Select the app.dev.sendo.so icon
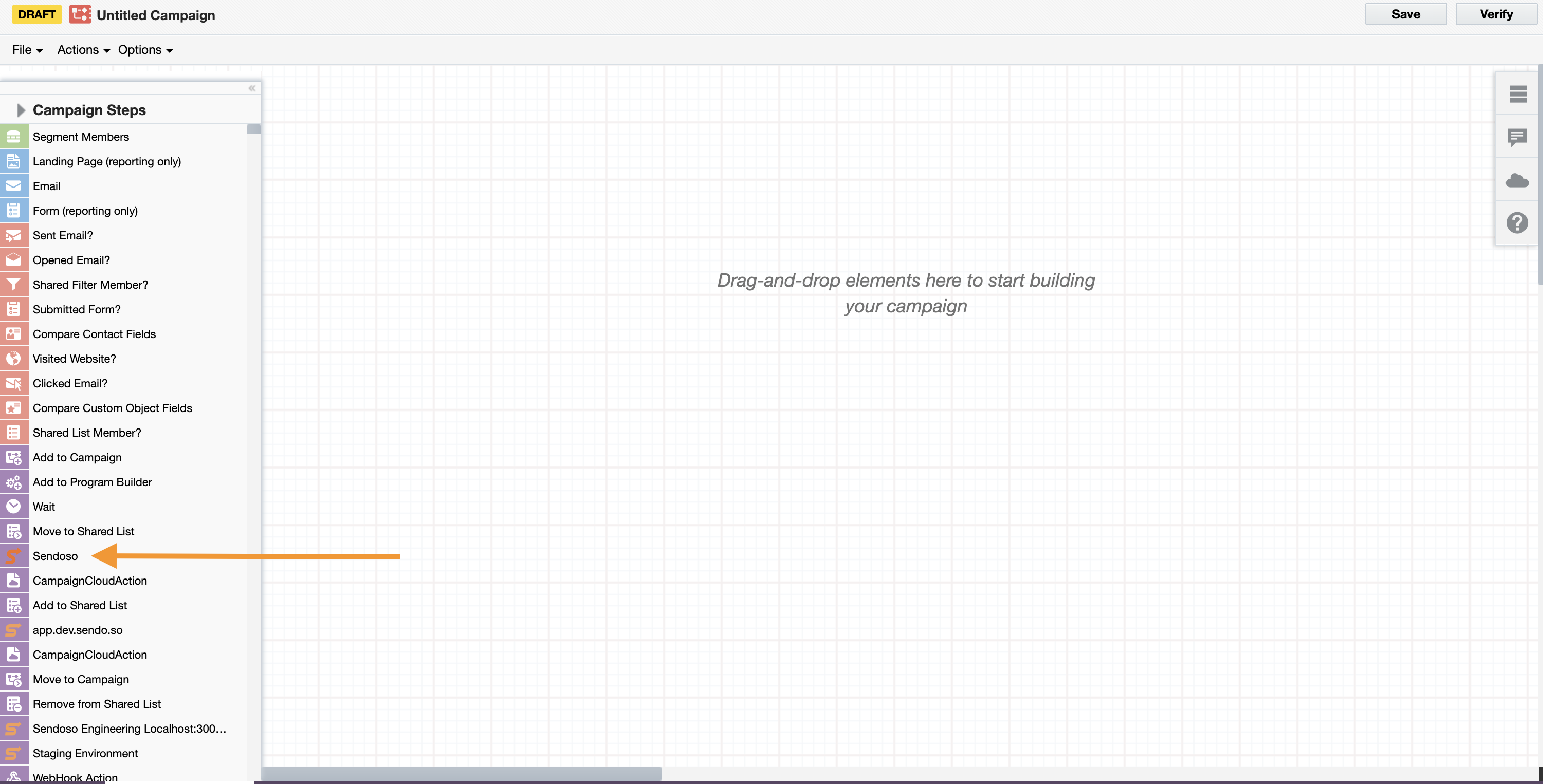Image resolution: width=1543 pixels, height=784 pixels. [14, 629]
